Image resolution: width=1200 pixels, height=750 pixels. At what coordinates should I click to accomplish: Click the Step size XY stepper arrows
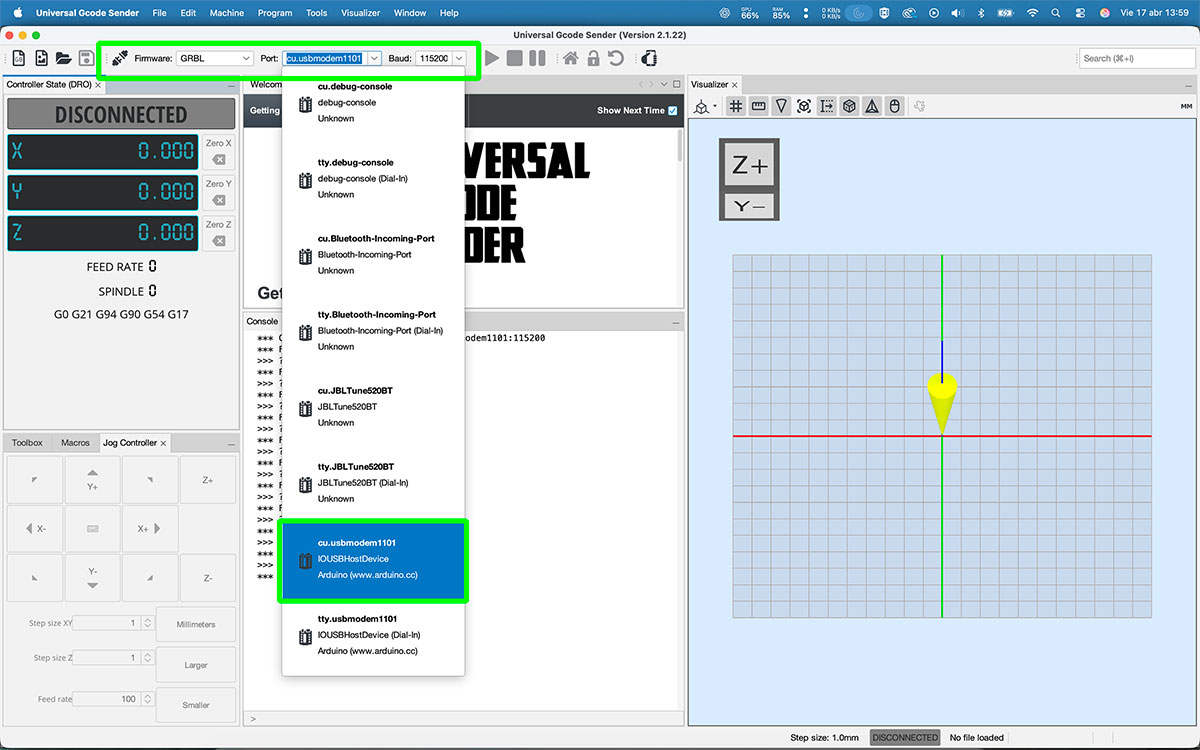coord(147,623)
